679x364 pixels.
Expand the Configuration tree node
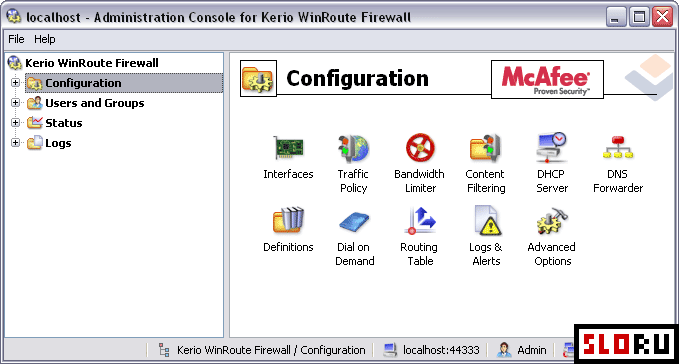[15, 82]
